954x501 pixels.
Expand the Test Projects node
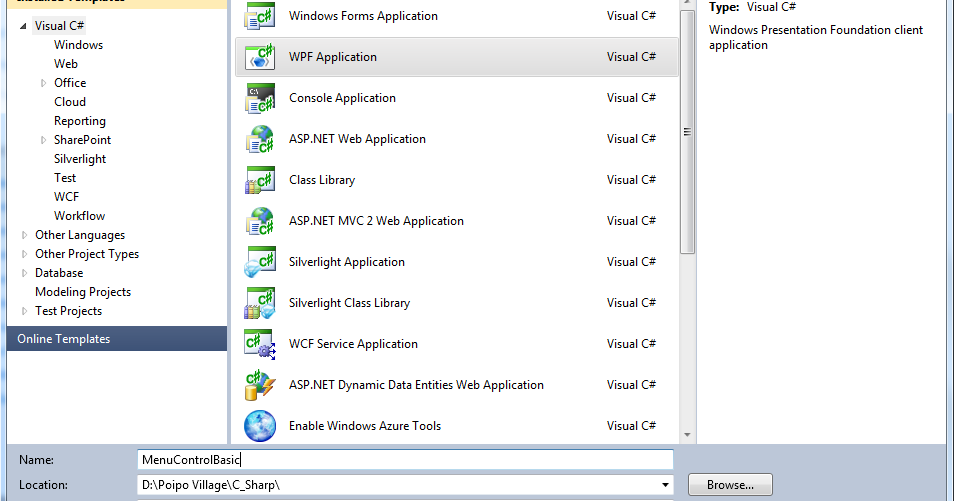point(24,311)
